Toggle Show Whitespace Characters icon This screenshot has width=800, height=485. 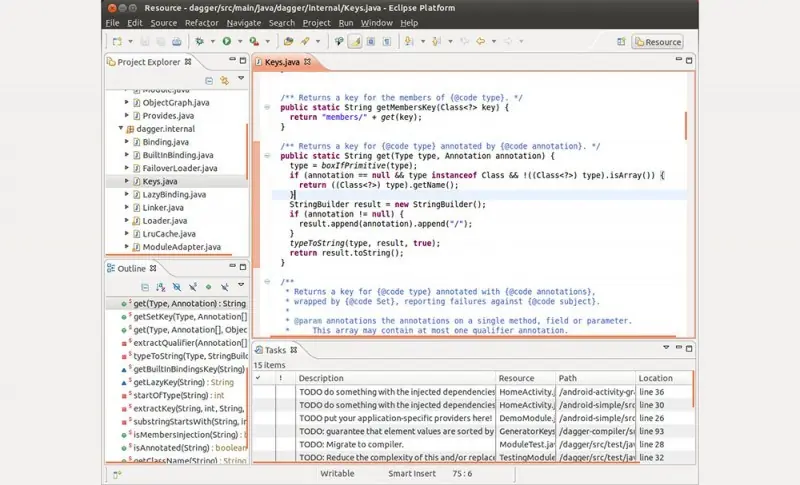(387, 42)
